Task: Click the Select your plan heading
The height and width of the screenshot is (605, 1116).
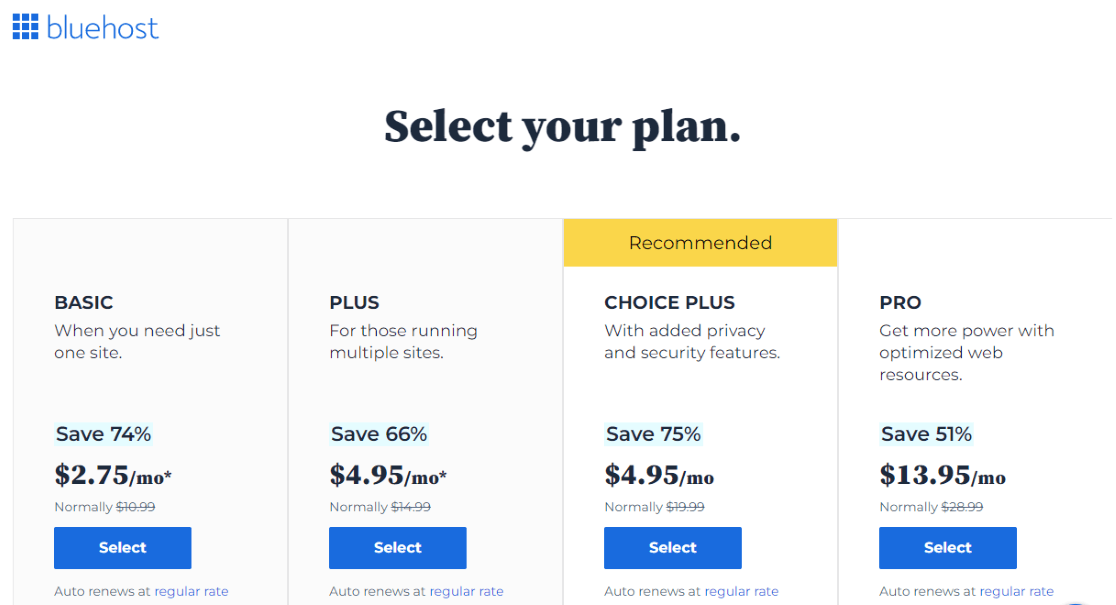Action: pos(562,126)
